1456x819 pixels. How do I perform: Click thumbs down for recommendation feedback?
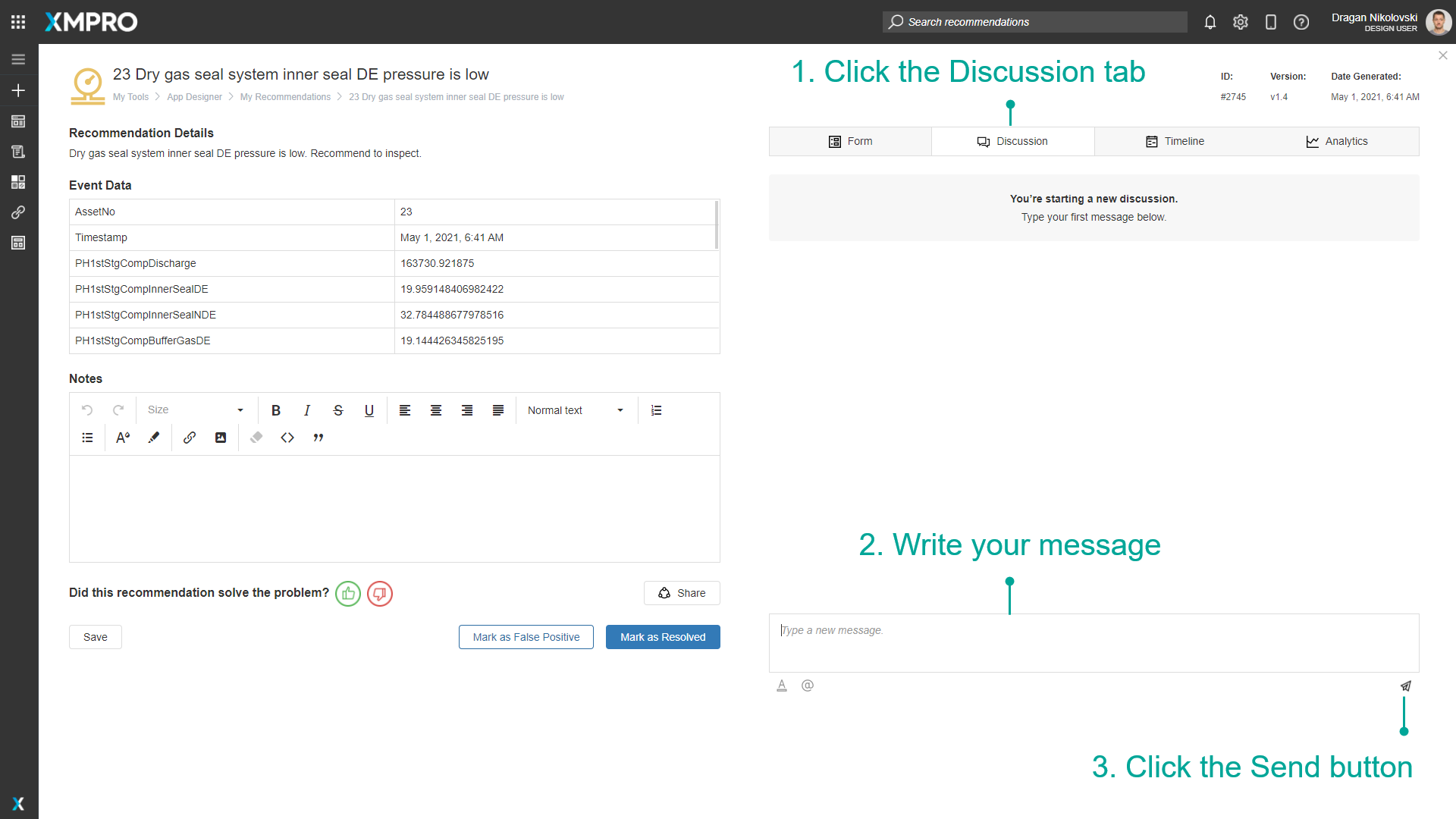click(380, 593)
